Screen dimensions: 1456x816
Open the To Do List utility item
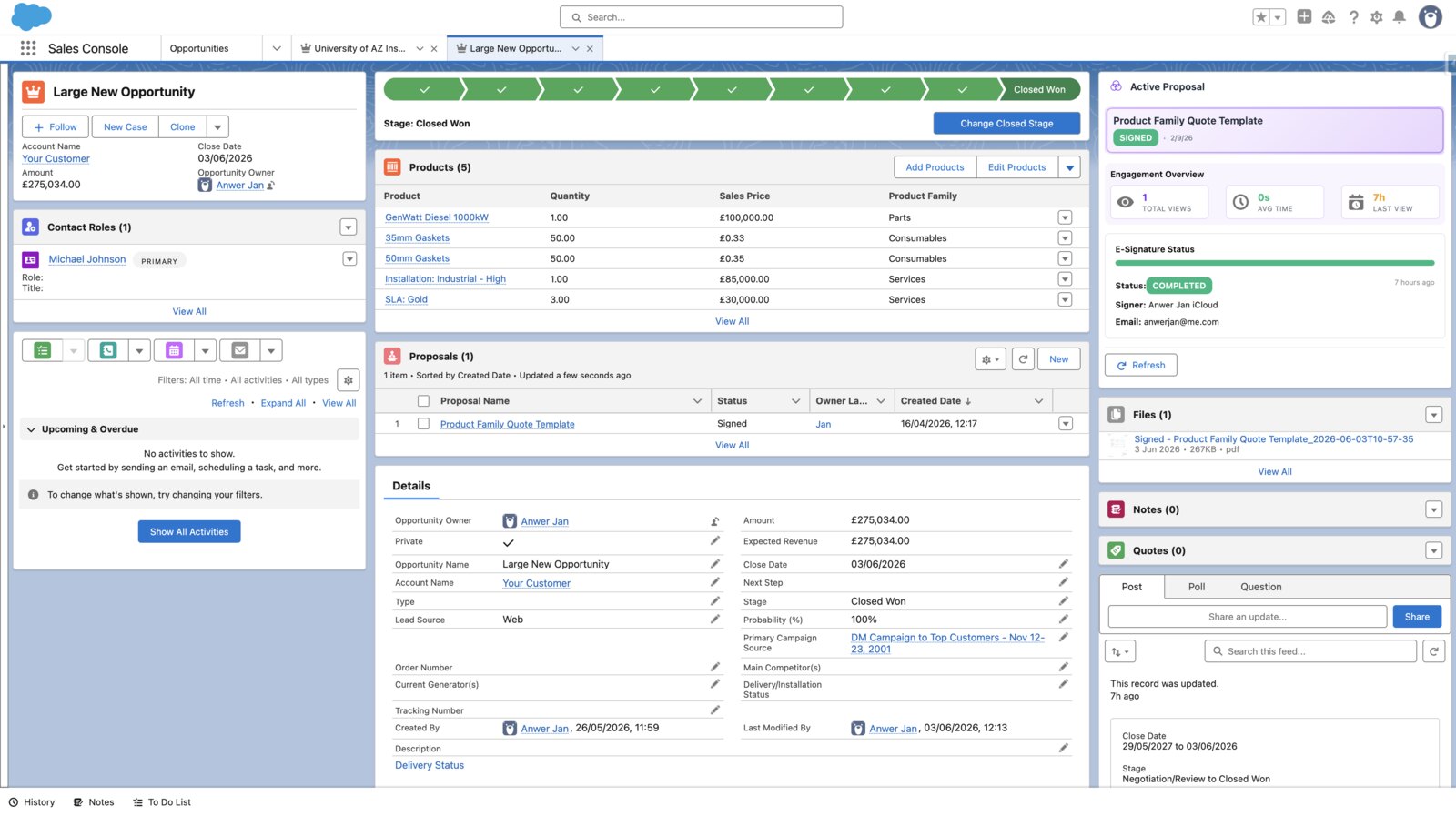tap(162, 802)
